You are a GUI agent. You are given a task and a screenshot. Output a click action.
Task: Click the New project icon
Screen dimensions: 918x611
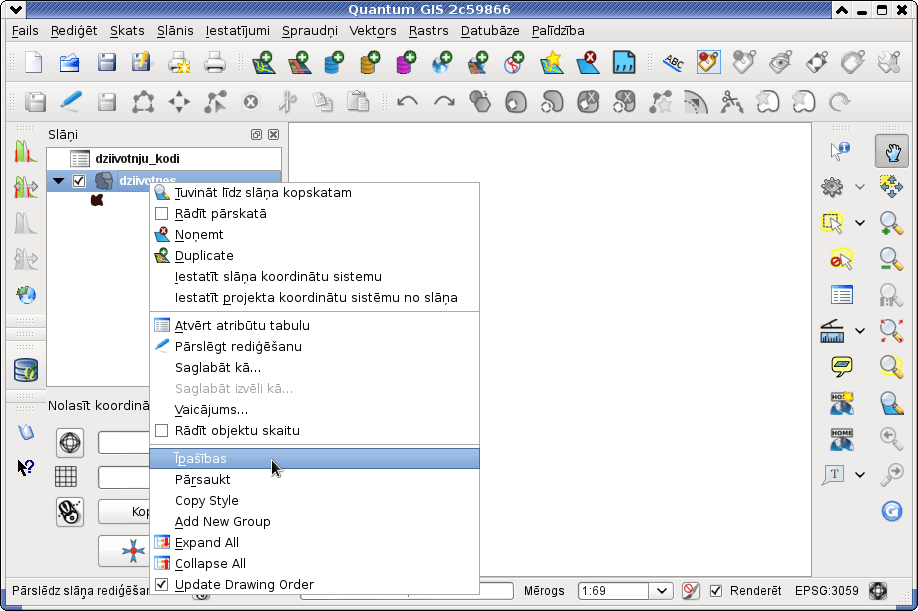(x=33, y=62)
